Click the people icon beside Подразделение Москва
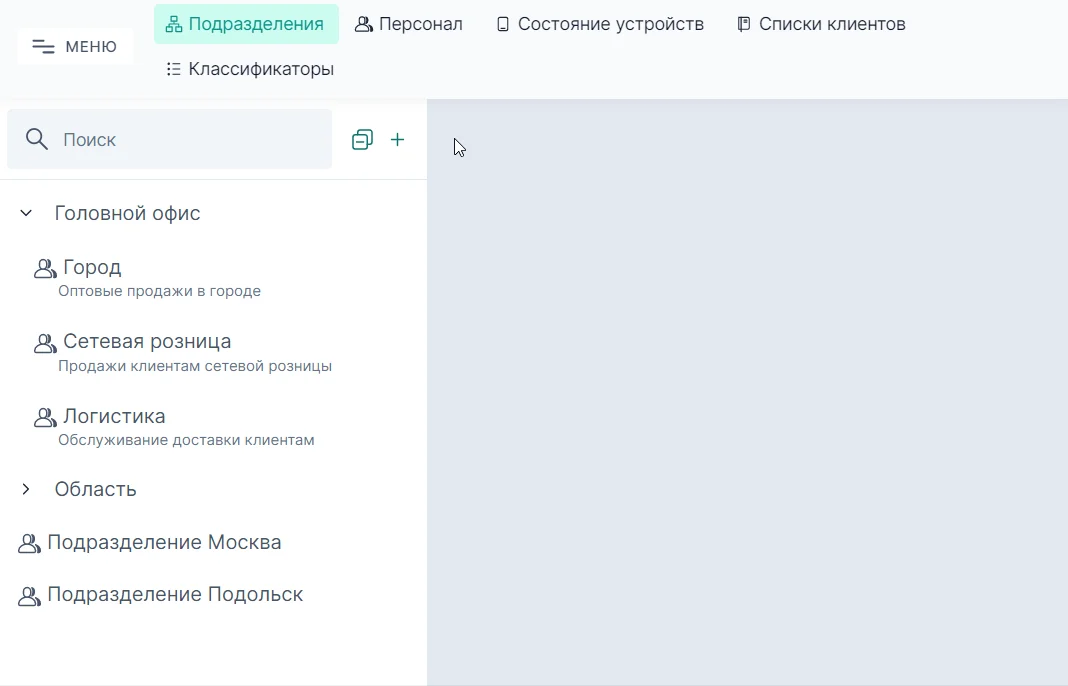This screenshot has width=1068, height=686. pyautogui.click(x=28, y=543)
